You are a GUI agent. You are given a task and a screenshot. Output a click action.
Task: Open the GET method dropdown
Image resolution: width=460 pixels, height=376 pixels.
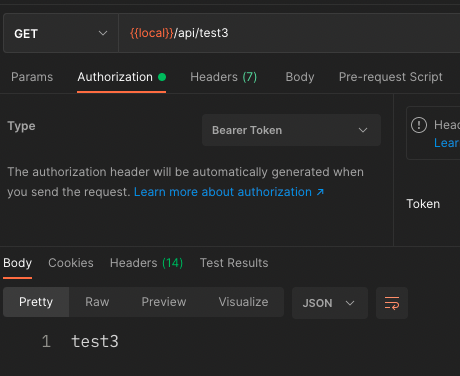61,33
